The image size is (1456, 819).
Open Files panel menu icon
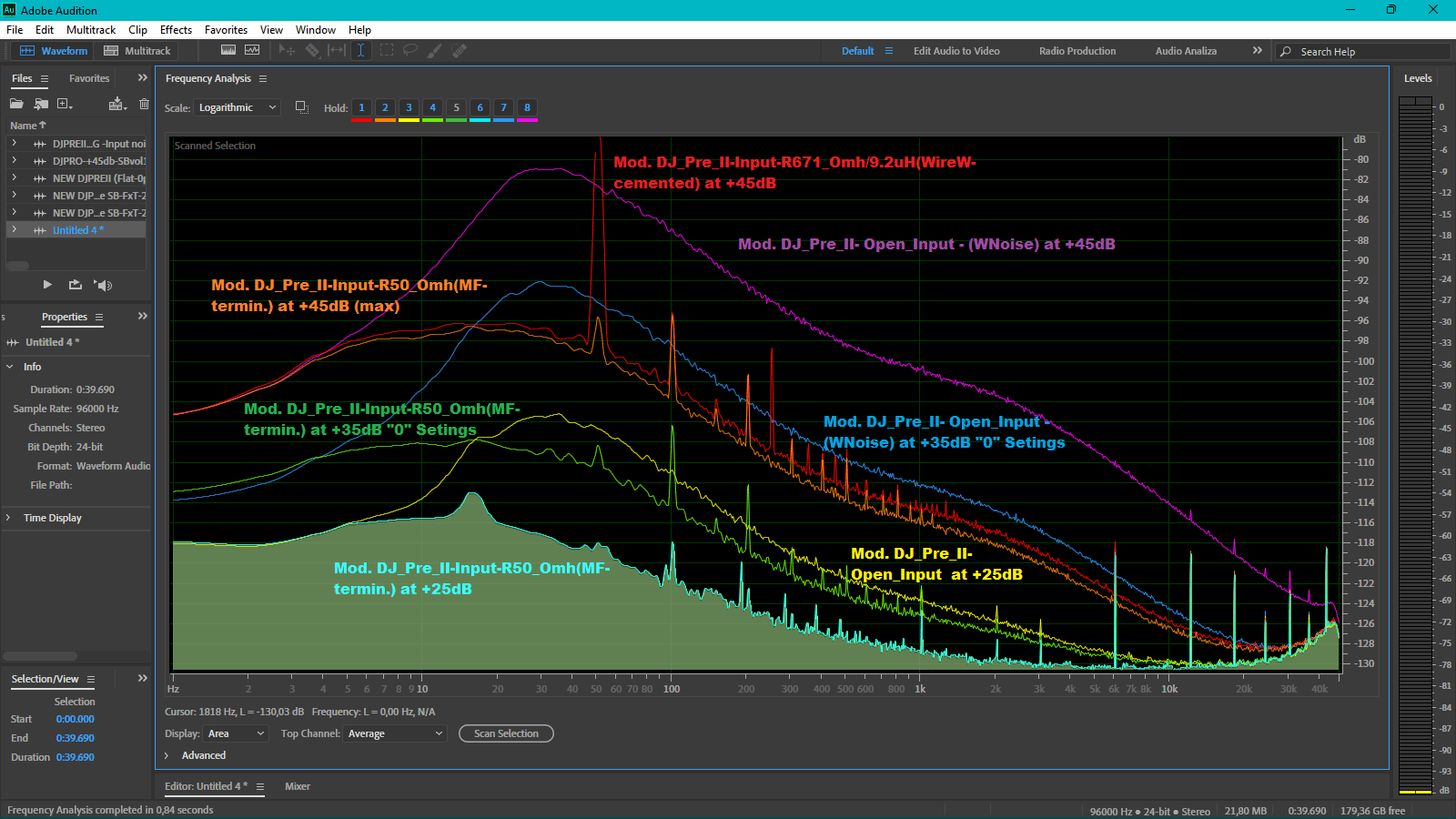pyautogui.click(x=44, y=79)
